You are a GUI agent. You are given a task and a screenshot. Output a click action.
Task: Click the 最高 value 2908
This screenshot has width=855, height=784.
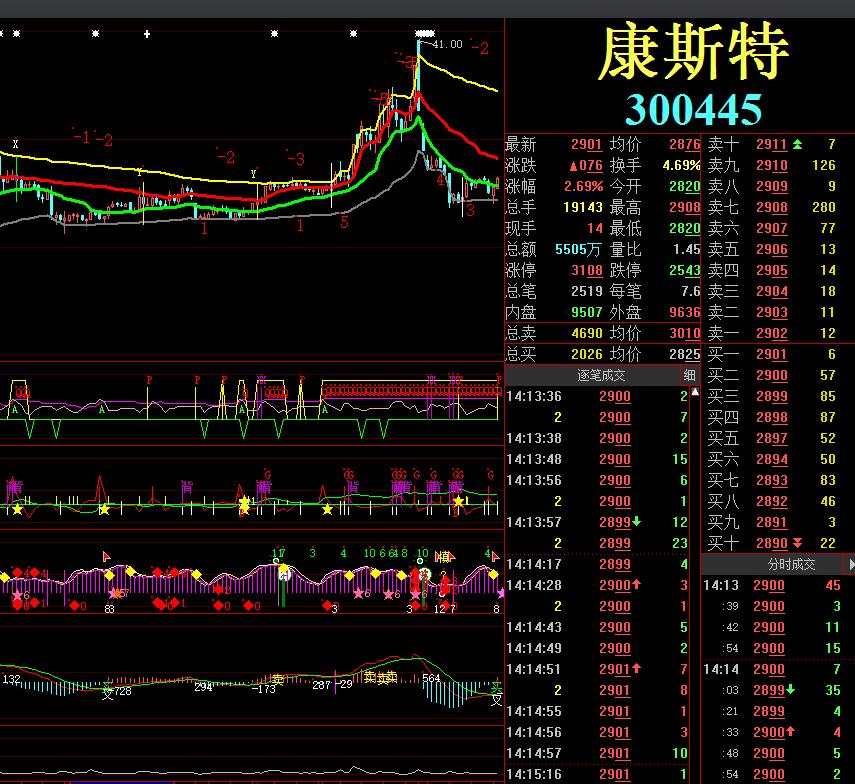(685, 207)
